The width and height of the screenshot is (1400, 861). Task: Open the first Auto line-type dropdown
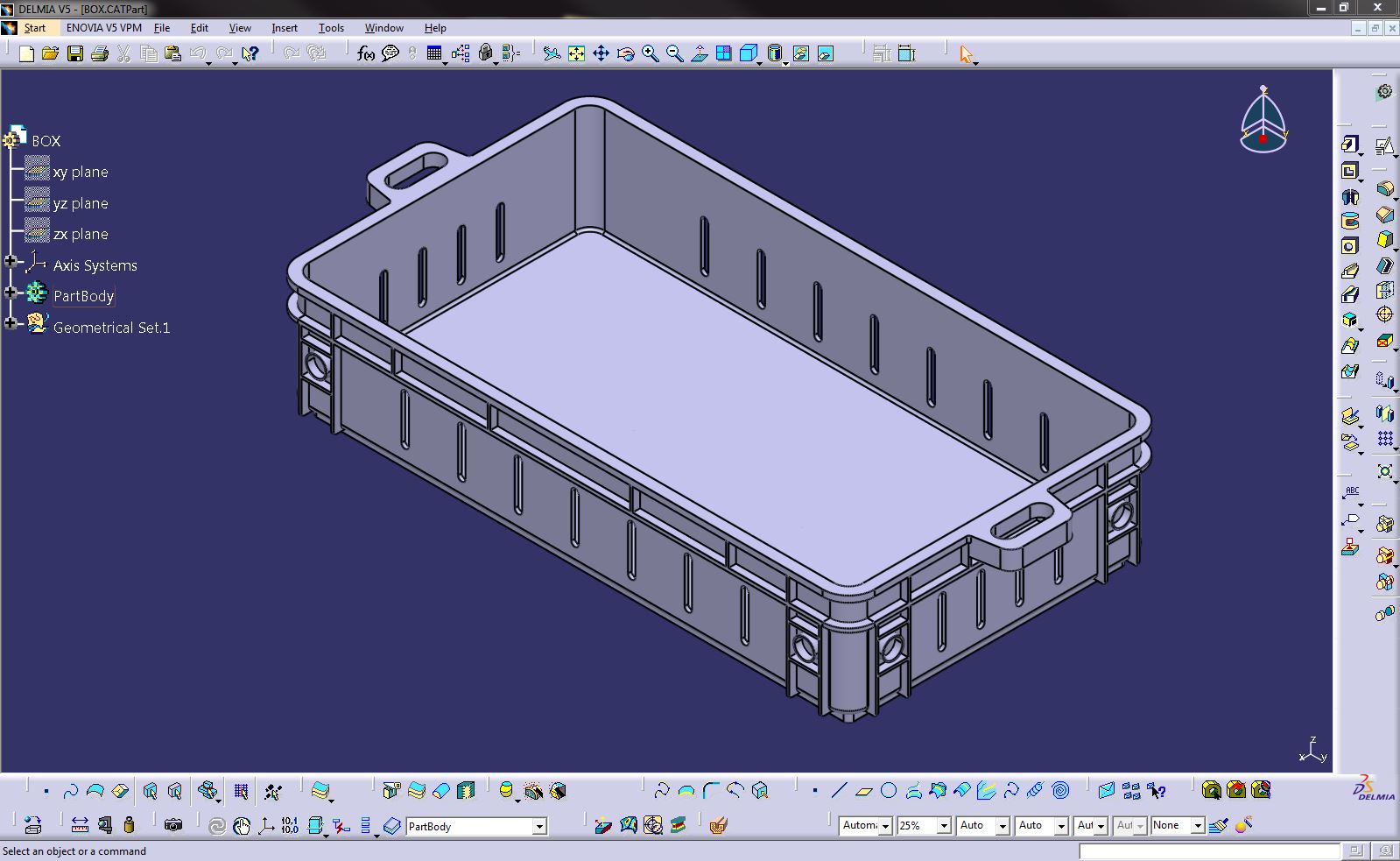(1002, 825)
